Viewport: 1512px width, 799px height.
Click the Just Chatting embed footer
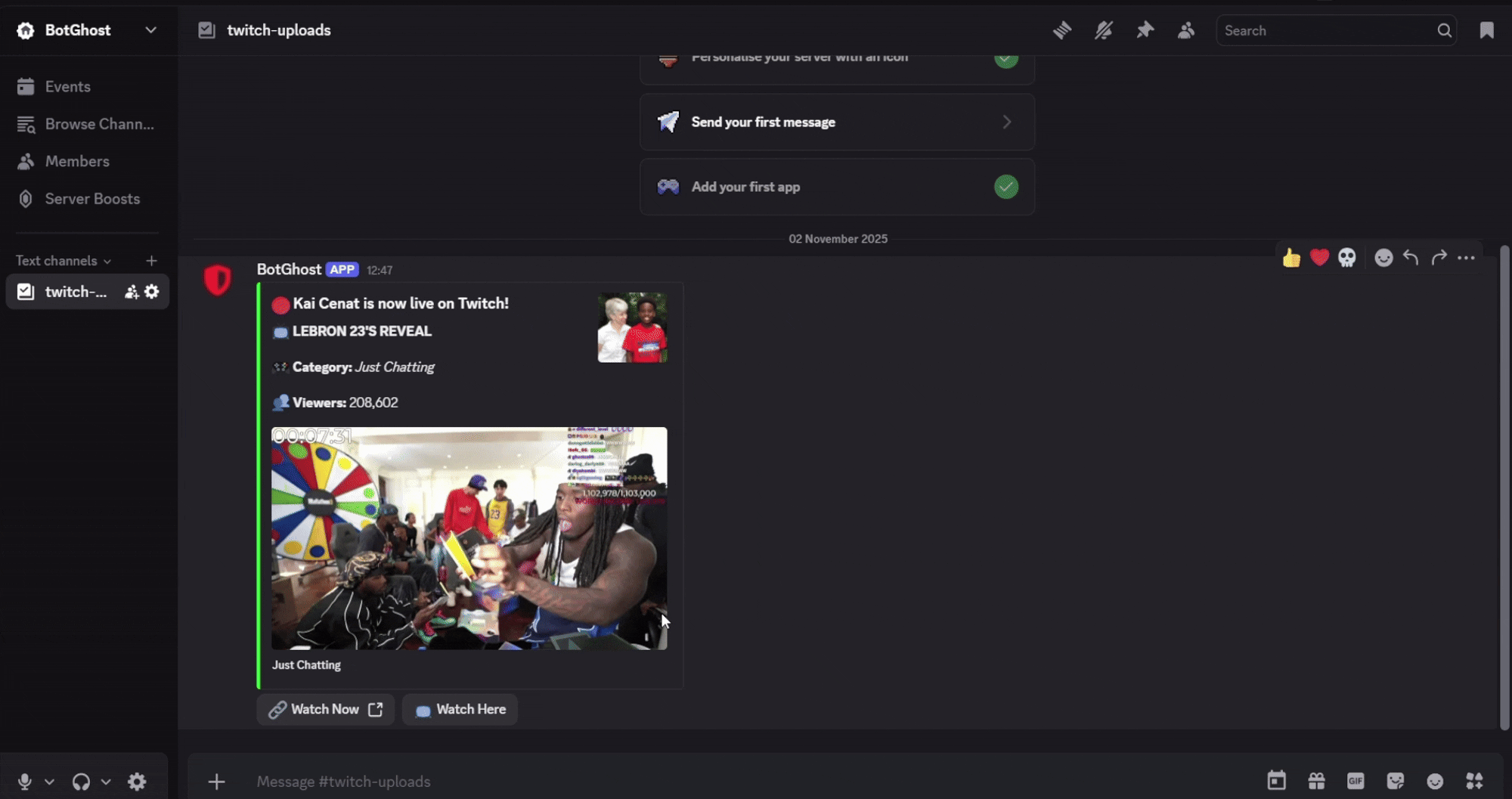click(x=306, y=665)
